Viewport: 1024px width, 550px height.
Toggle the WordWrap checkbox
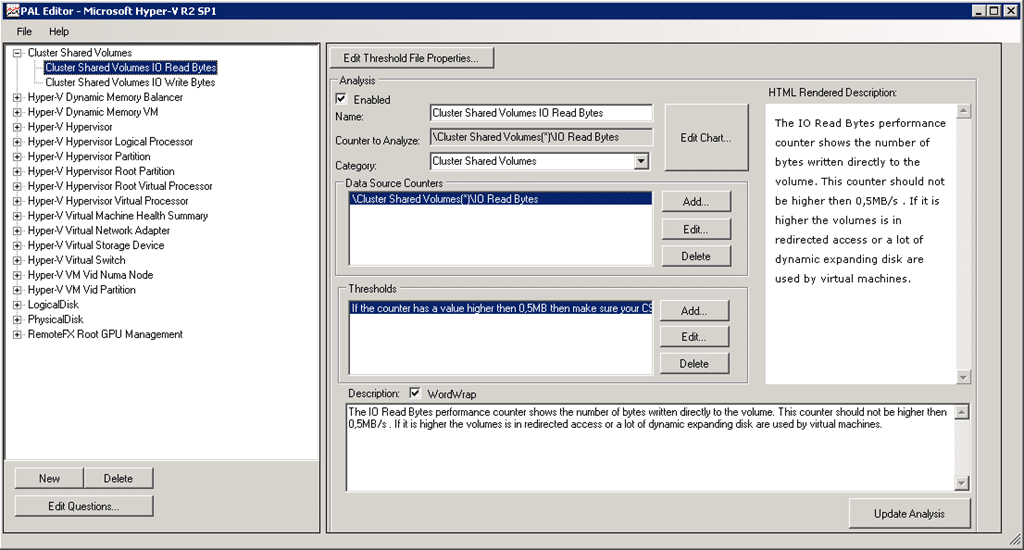pos(415,393)
